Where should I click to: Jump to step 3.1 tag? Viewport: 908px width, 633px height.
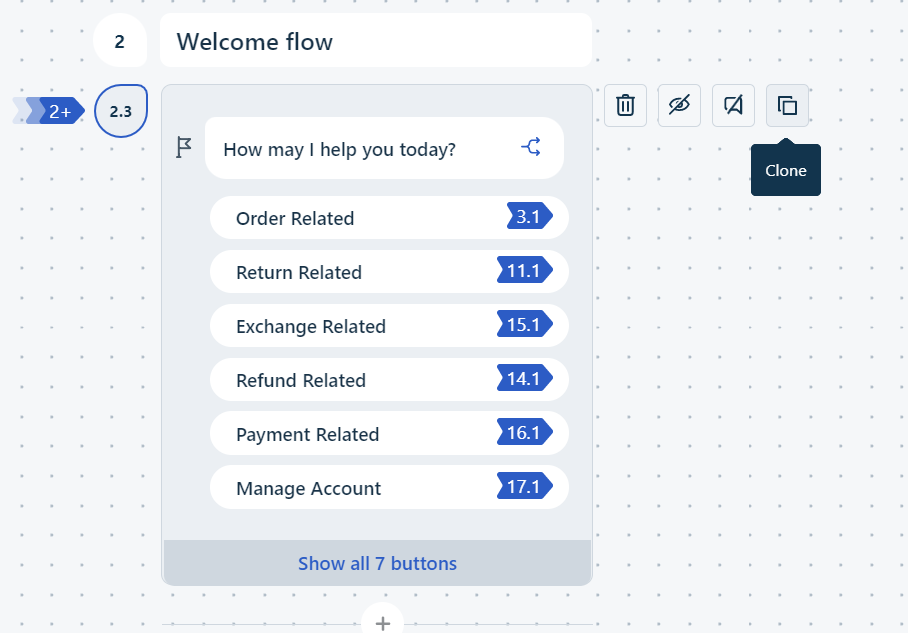click(529, 217)
